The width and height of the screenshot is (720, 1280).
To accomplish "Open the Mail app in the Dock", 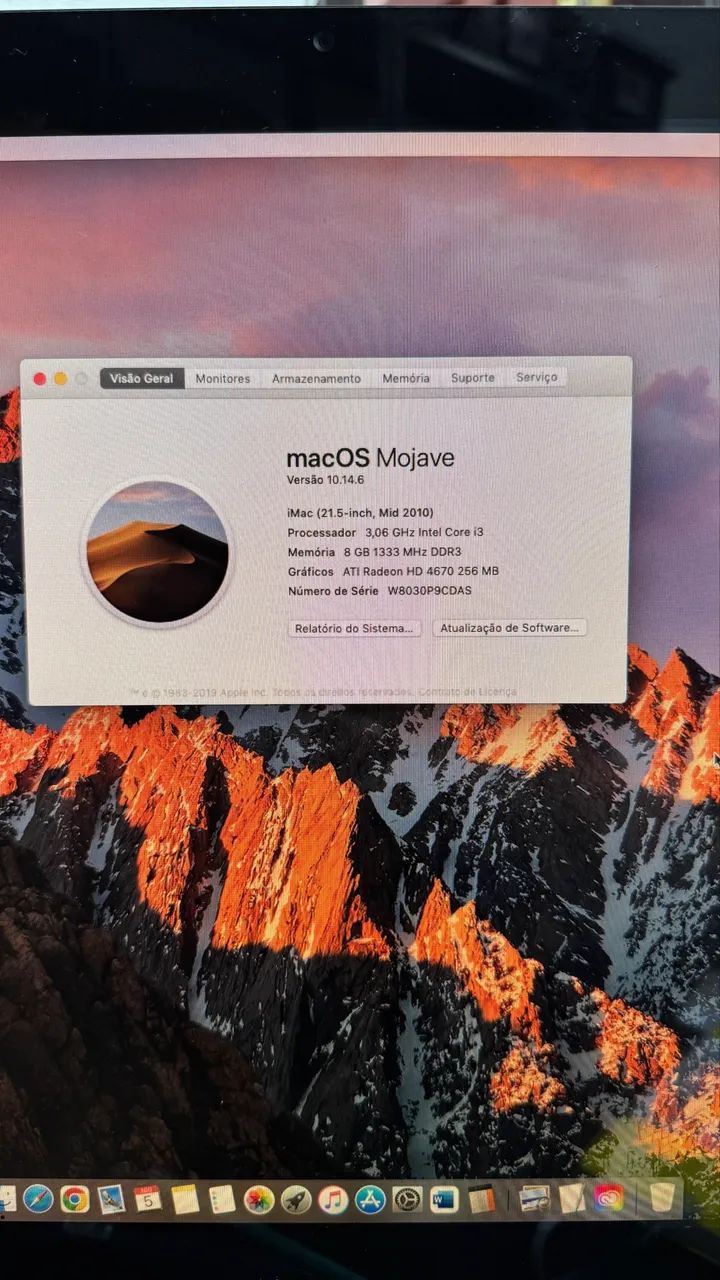I will (x=111, y=1198).
